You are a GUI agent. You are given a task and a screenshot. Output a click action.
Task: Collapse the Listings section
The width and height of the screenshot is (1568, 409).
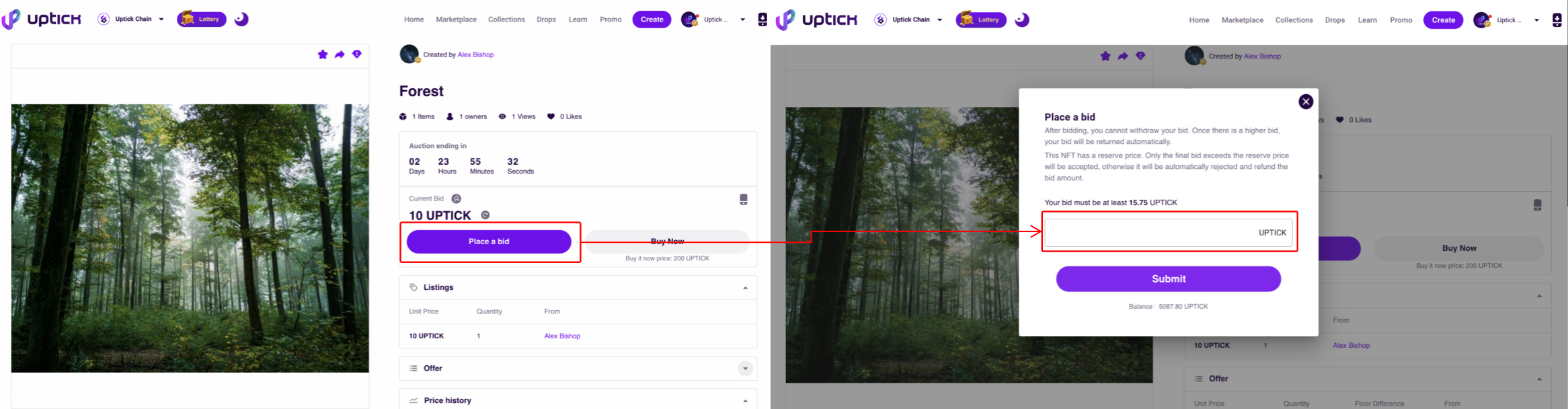745,288
